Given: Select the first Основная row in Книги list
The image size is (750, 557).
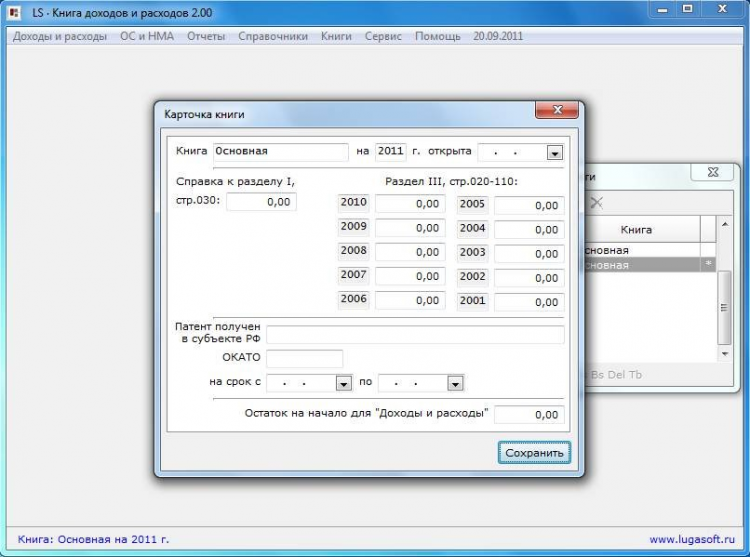Looking at the screenshot, I should point(643,250).
